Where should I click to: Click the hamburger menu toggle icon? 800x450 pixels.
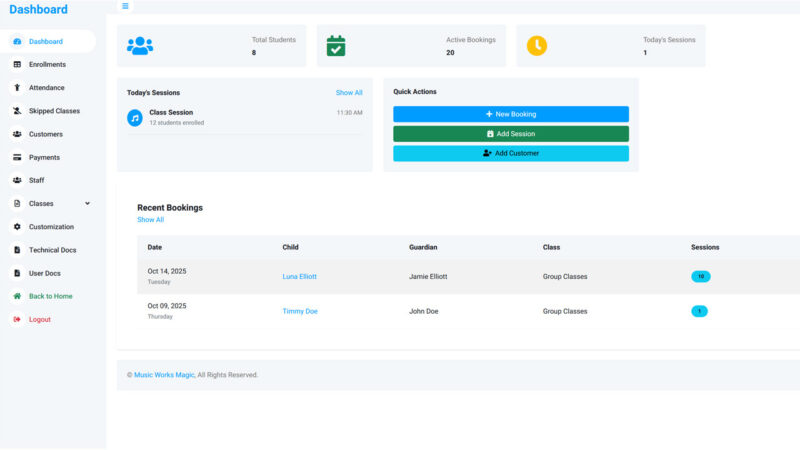[x=125, y=6]
